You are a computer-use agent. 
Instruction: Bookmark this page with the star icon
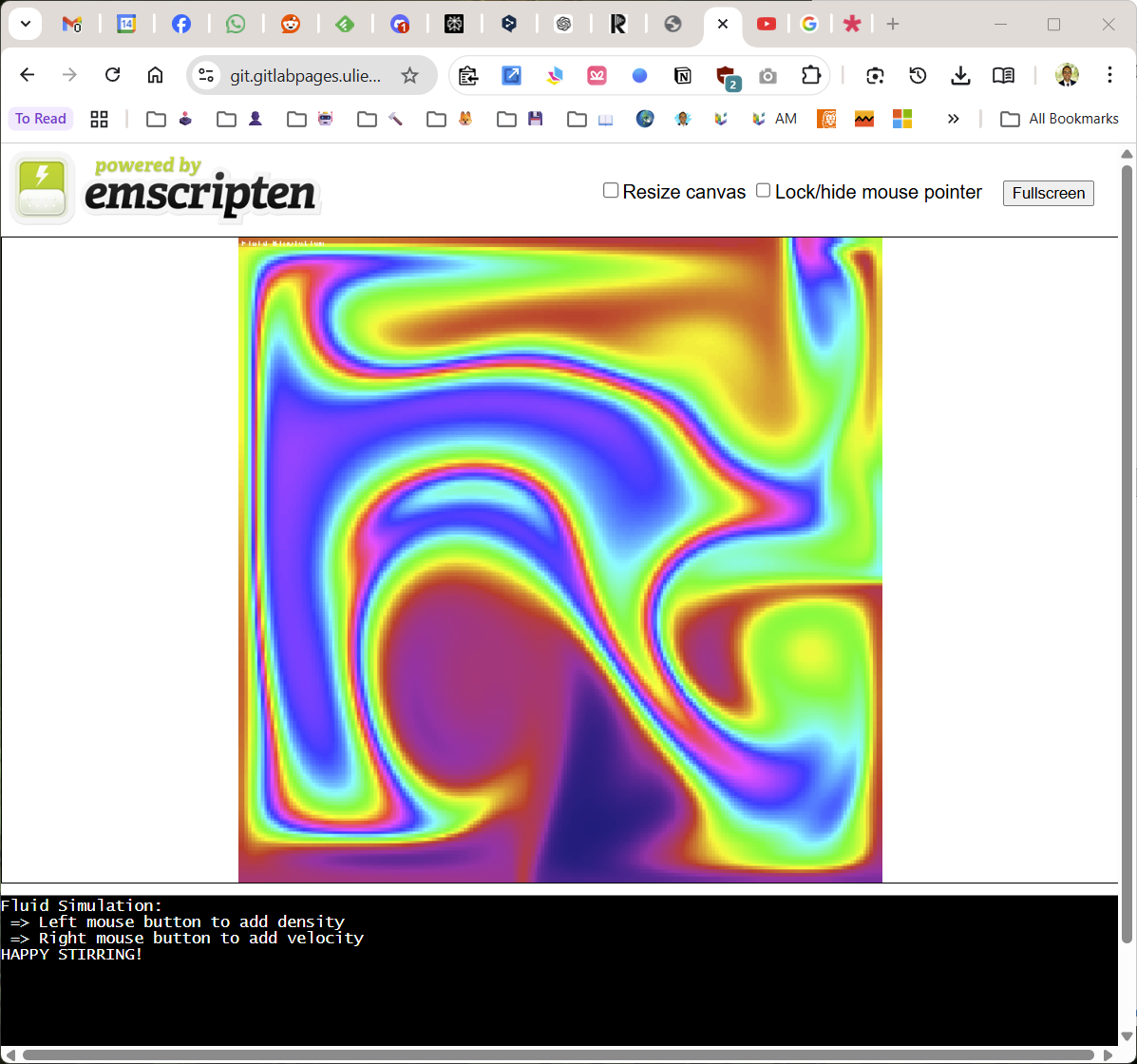[x=409, y=75]
